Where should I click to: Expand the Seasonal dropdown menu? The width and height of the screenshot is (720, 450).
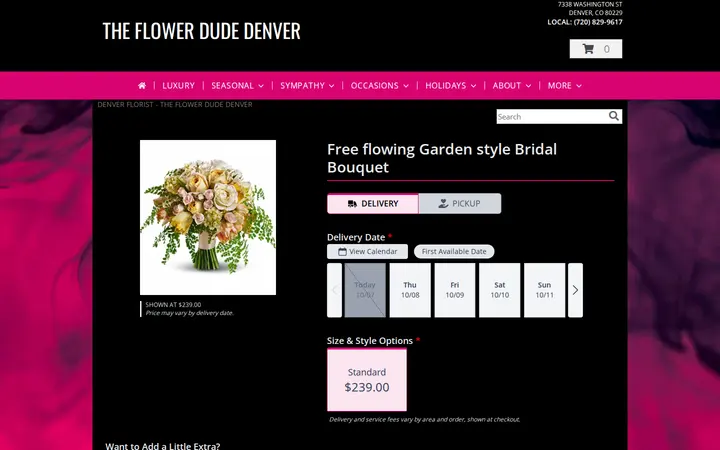coord(237,85)
